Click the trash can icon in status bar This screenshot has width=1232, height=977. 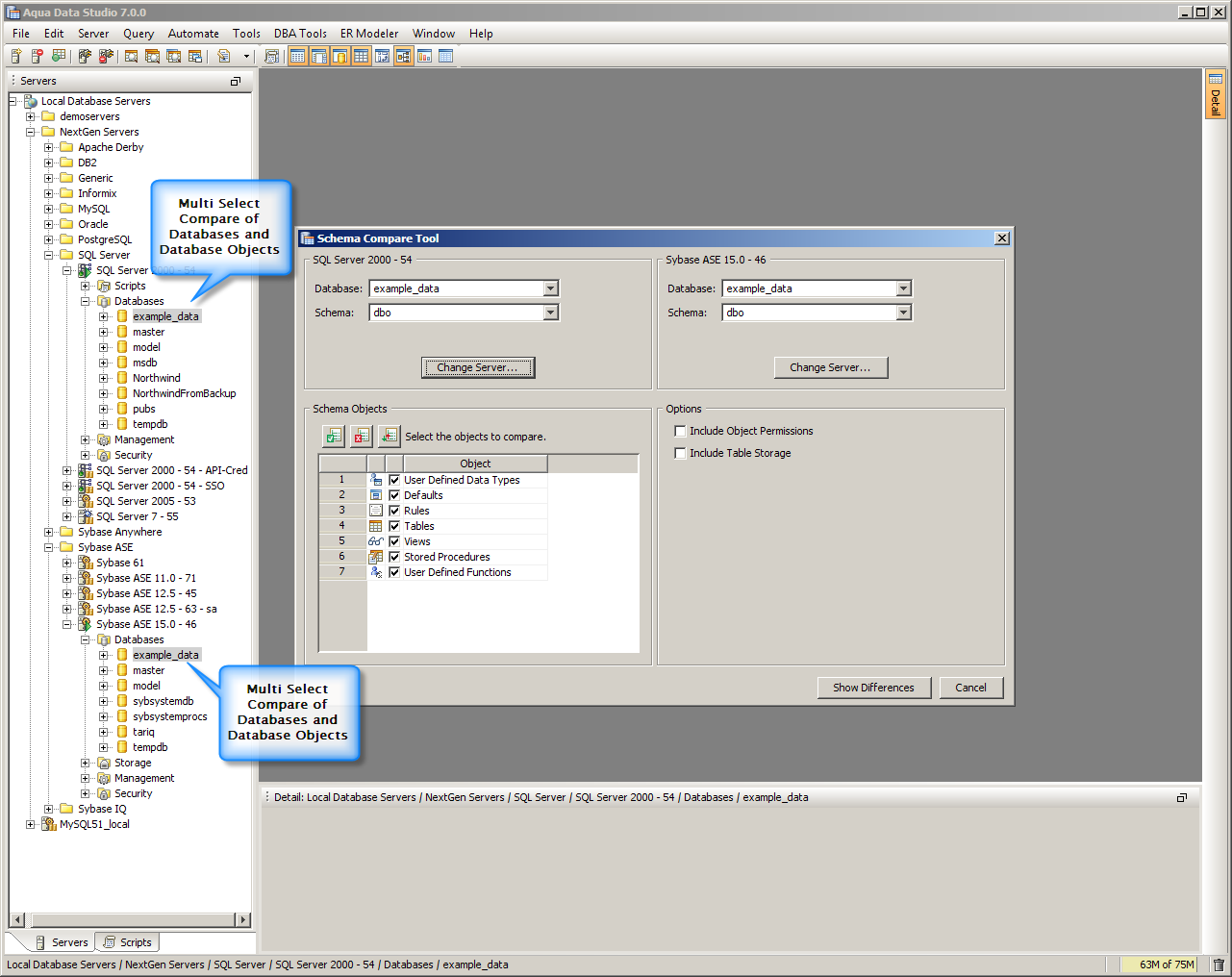pyautogui.click(x=1219, y=964)
